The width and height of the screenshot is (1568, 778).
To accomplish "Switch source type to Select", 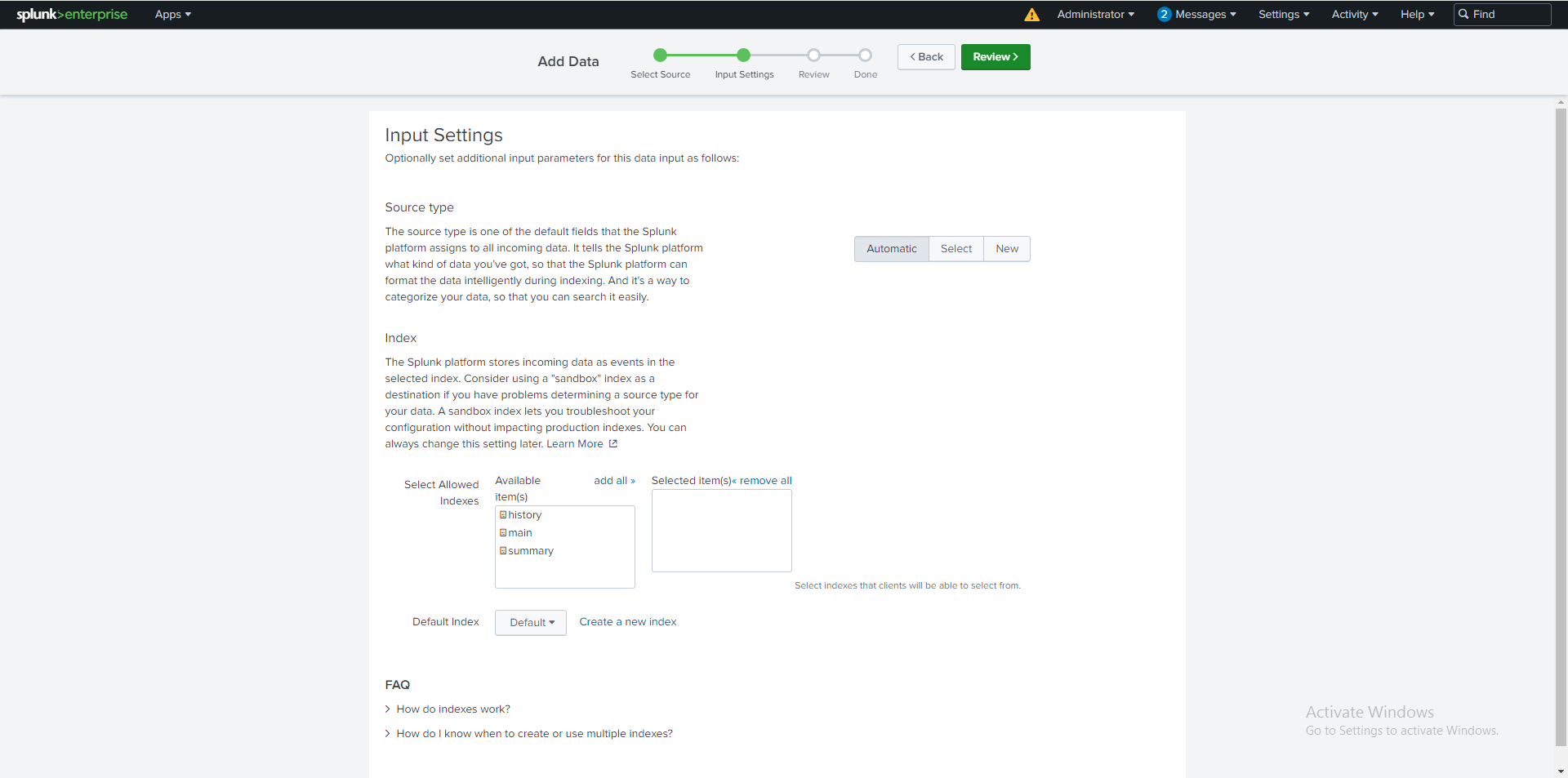I will click(955, 249).
